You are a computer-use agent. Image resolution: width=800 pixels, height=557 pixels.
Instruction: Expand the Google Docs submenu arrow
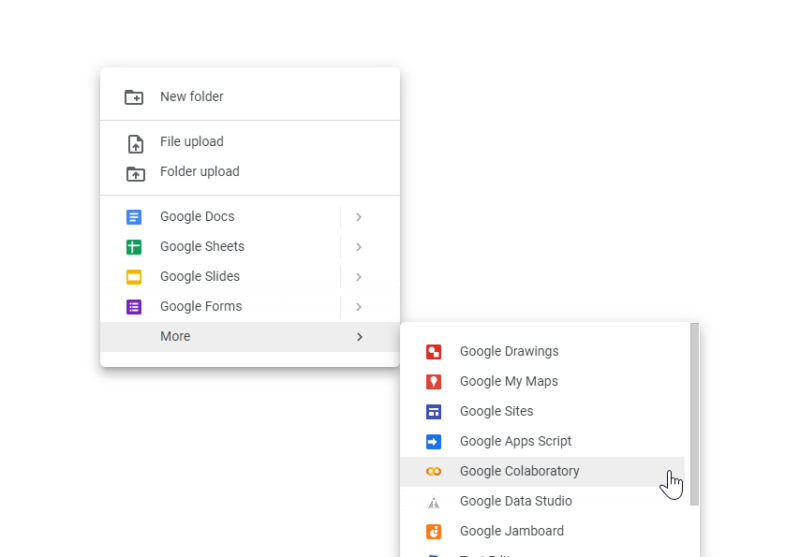[359, 217]
